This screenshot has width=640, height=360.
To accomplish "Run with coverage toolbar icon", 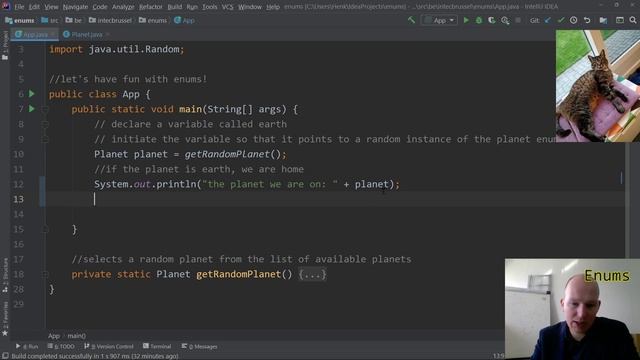I will pyautogui.click(x=491, y=20).
